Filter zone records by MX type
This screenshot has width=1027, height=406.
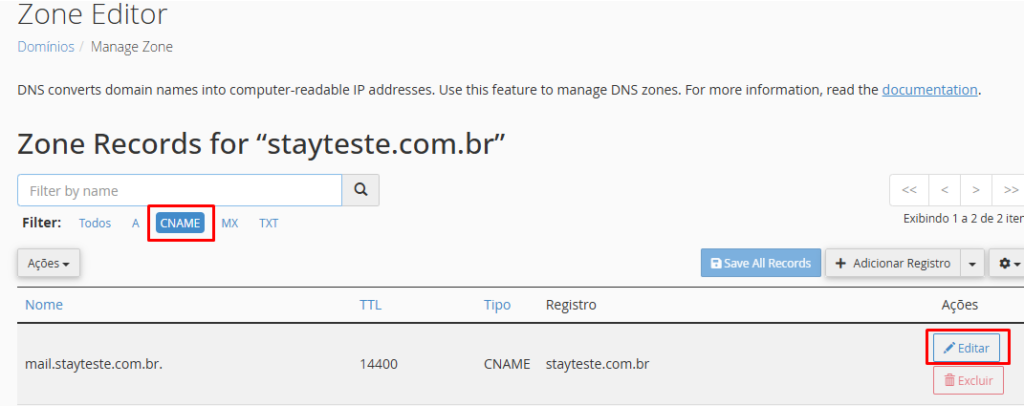pos(230,223)
